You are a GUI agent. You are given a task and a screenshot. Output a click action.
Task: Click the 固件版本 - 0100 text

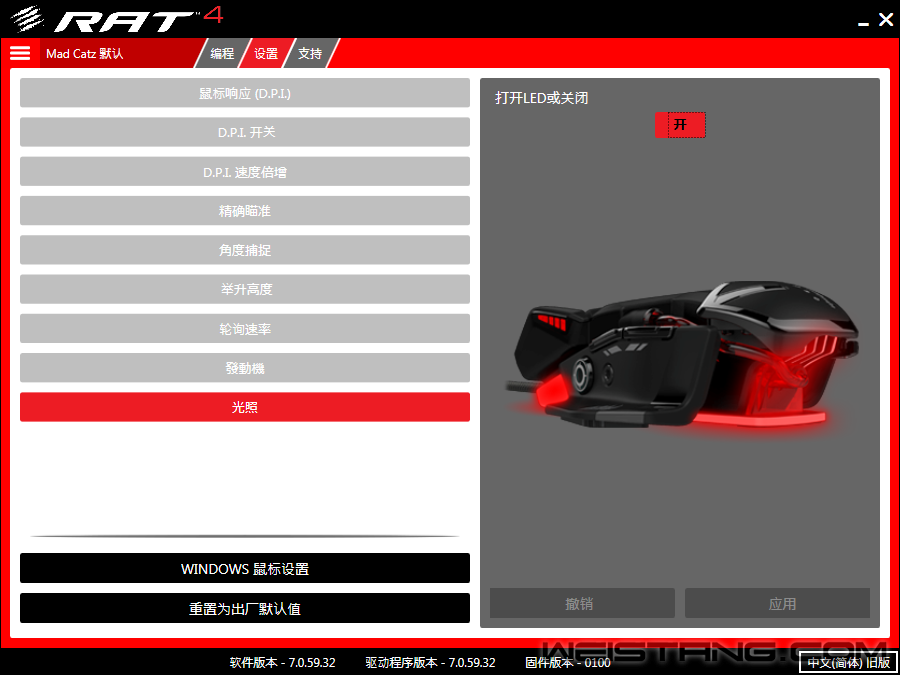pyautogui.click(x=568, y=662)
